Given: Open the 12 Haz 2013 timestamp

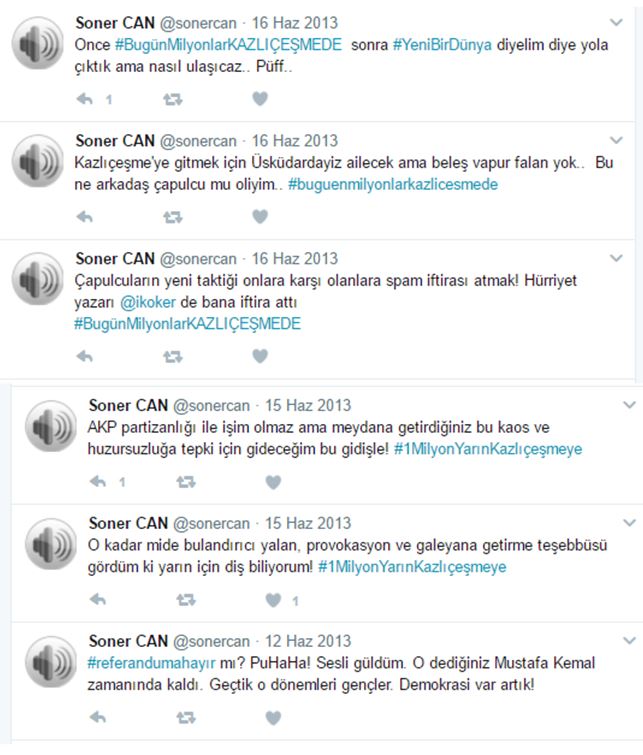Looking at the screenshot, I should pos(308,641).
